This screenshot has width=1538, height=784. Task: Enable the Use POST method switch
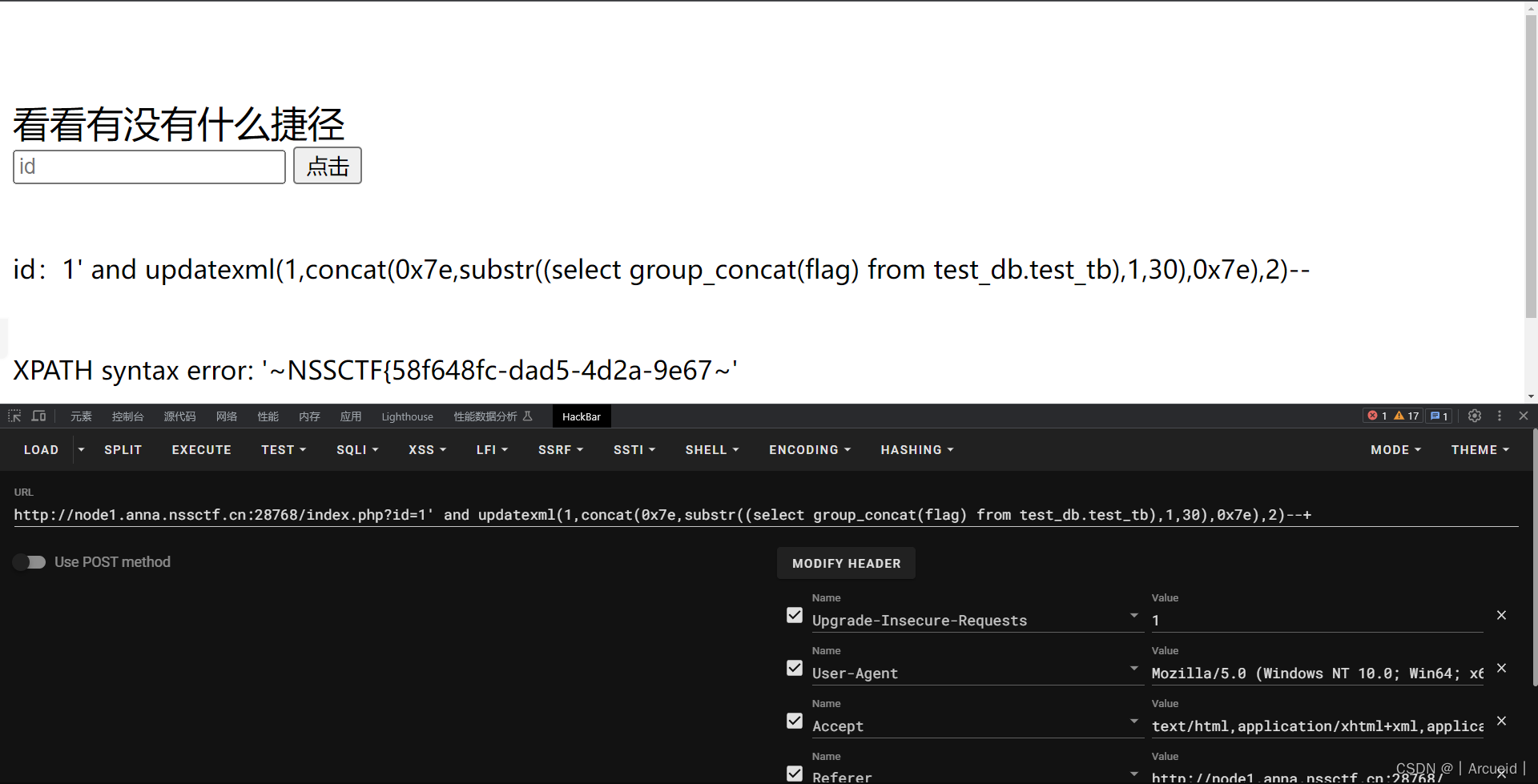pyautogui.click(x=30, y=562)
